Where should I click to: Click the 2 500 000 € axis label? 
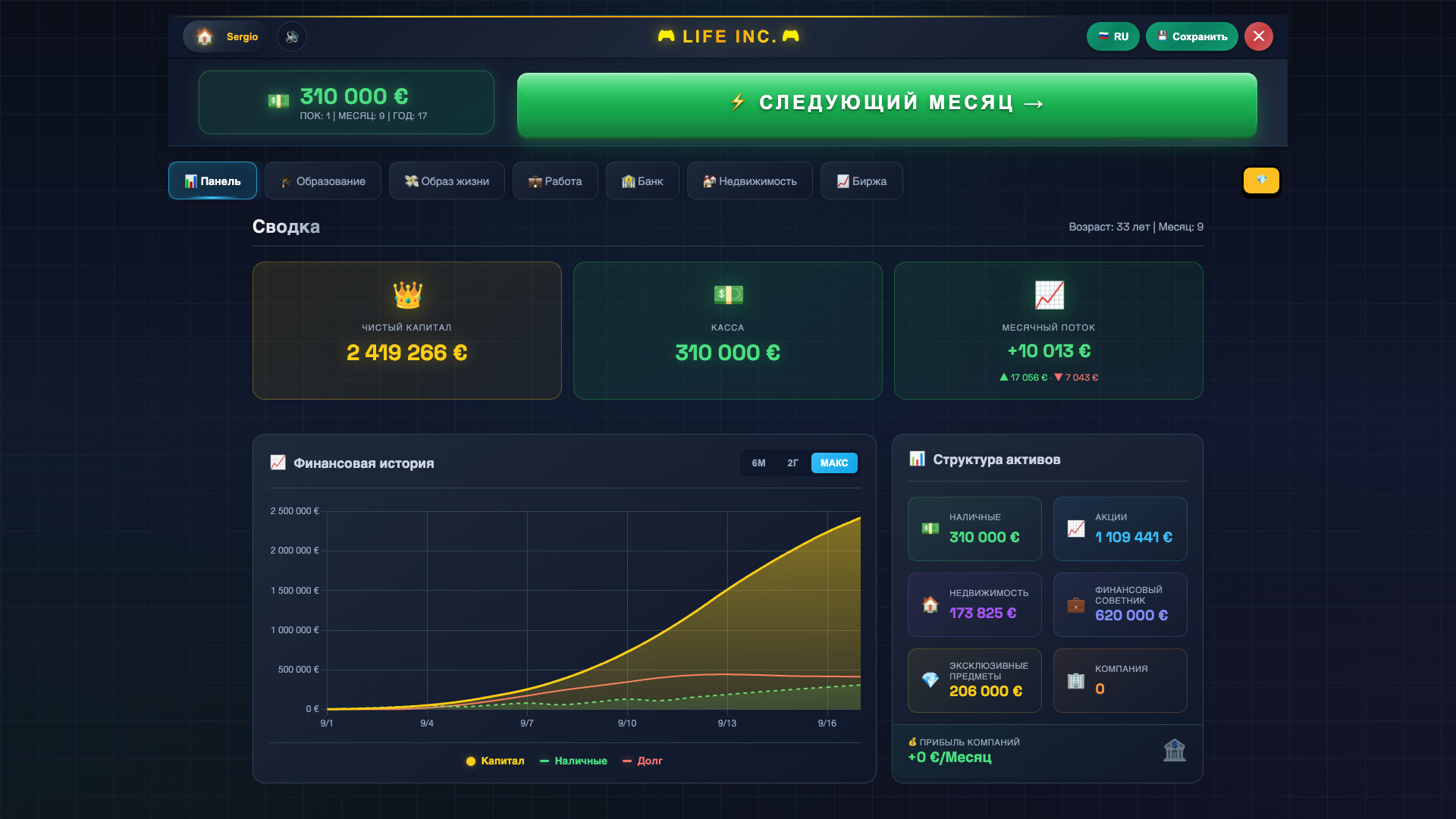[x=294, y=511]
